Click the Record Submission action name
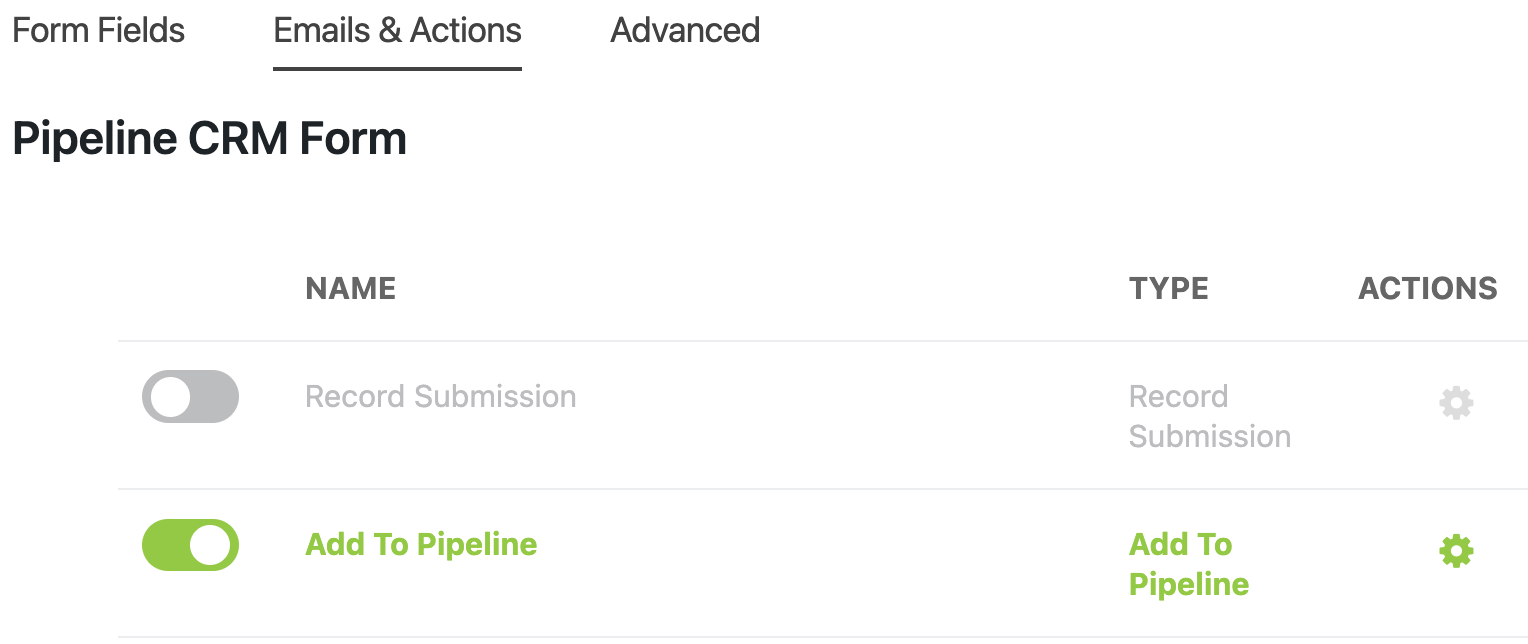 (440, 397)
